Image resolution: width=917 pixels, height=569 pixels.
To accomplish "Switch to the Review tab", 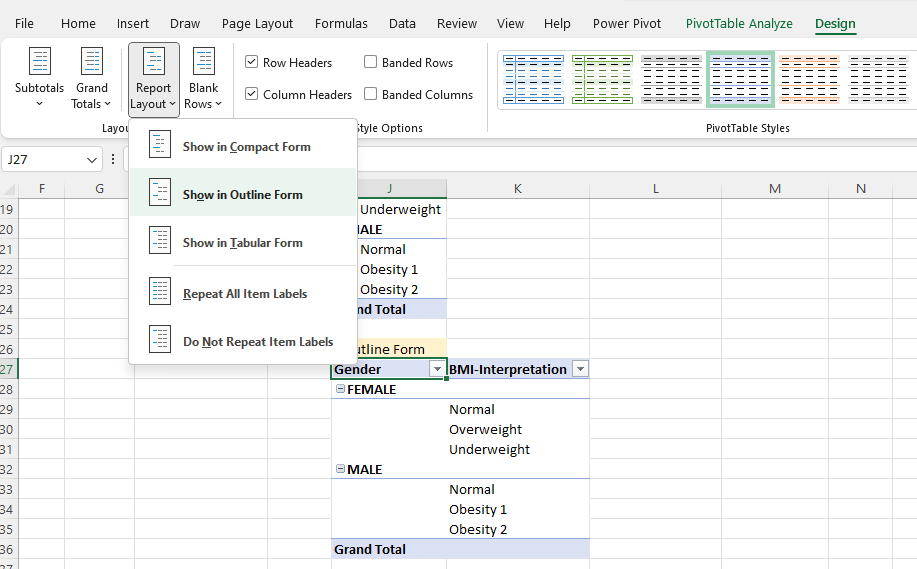I will pos(457,23).
